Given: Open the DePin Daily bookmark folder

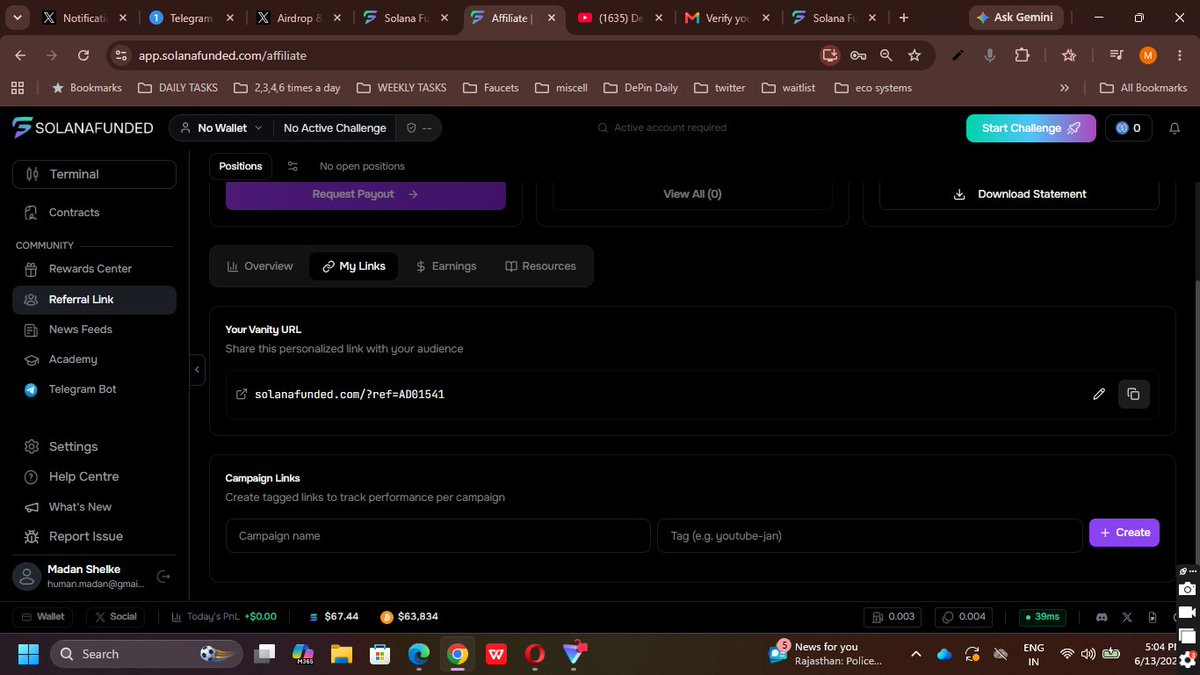Looking at the screenshot, I should (641, 88).
